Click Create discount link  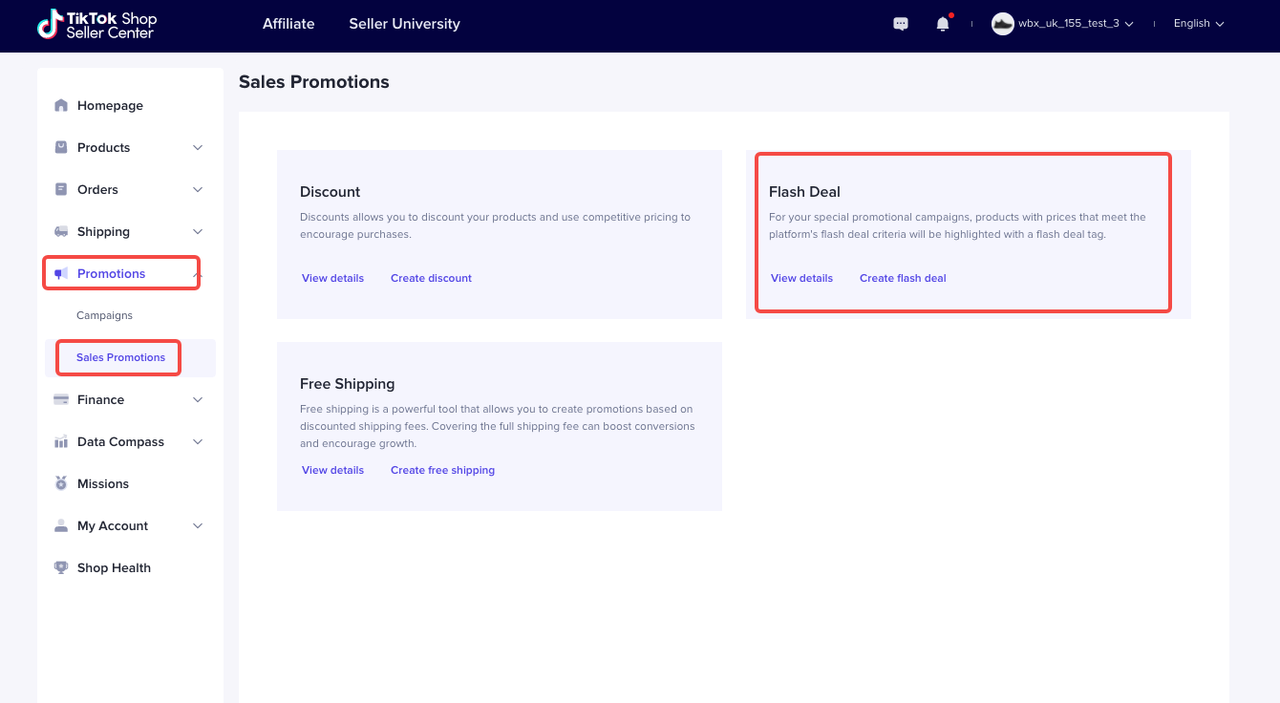[x=431, y=278]
